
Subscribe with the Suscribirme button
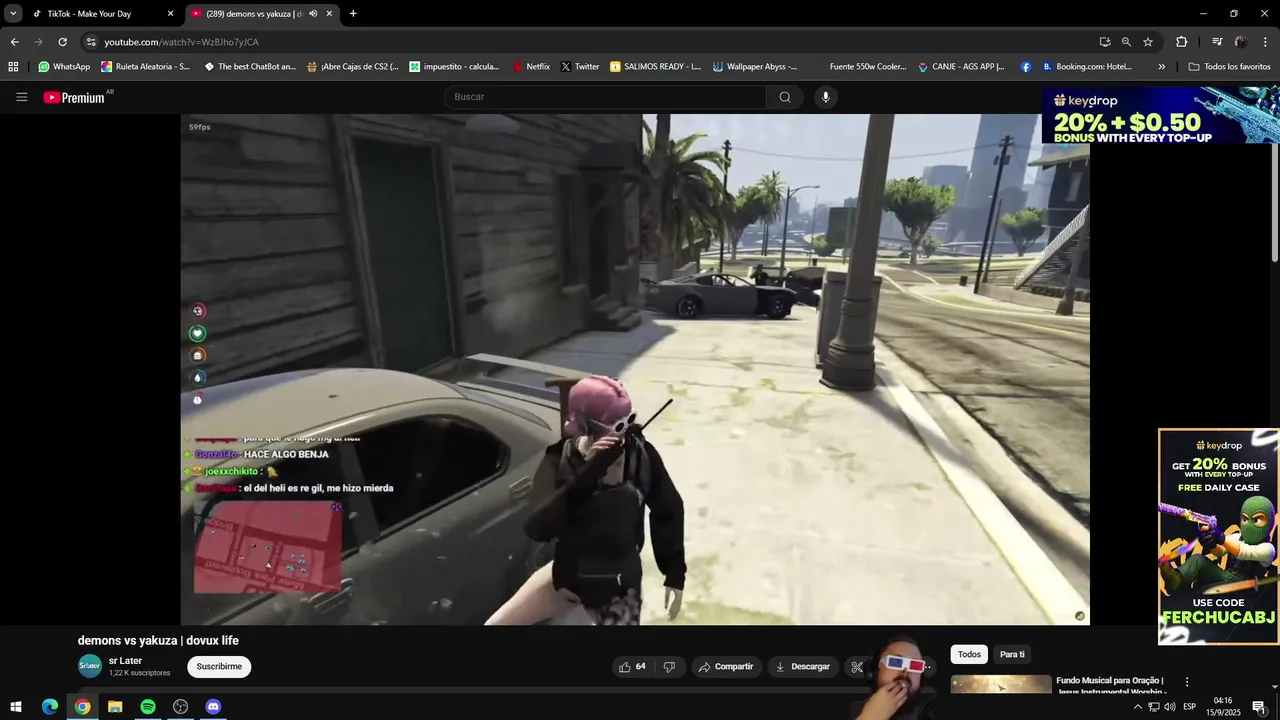[x=219, y=667]
